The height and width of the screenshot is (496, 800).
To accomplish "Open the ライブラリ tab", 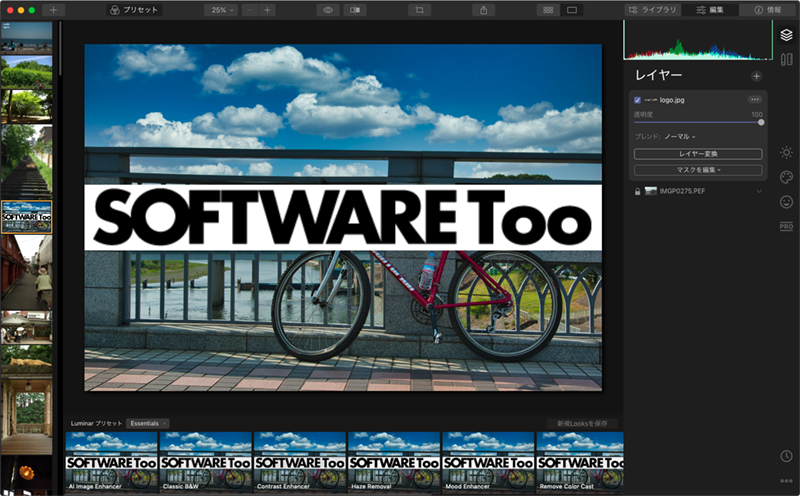I will coord(653,10).
